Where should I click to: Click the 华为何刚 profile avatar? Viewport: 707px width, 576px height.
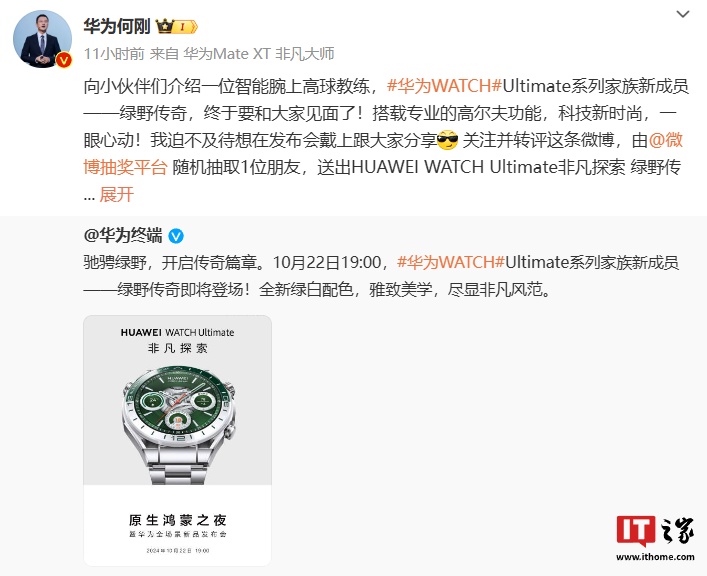point(42,39)
